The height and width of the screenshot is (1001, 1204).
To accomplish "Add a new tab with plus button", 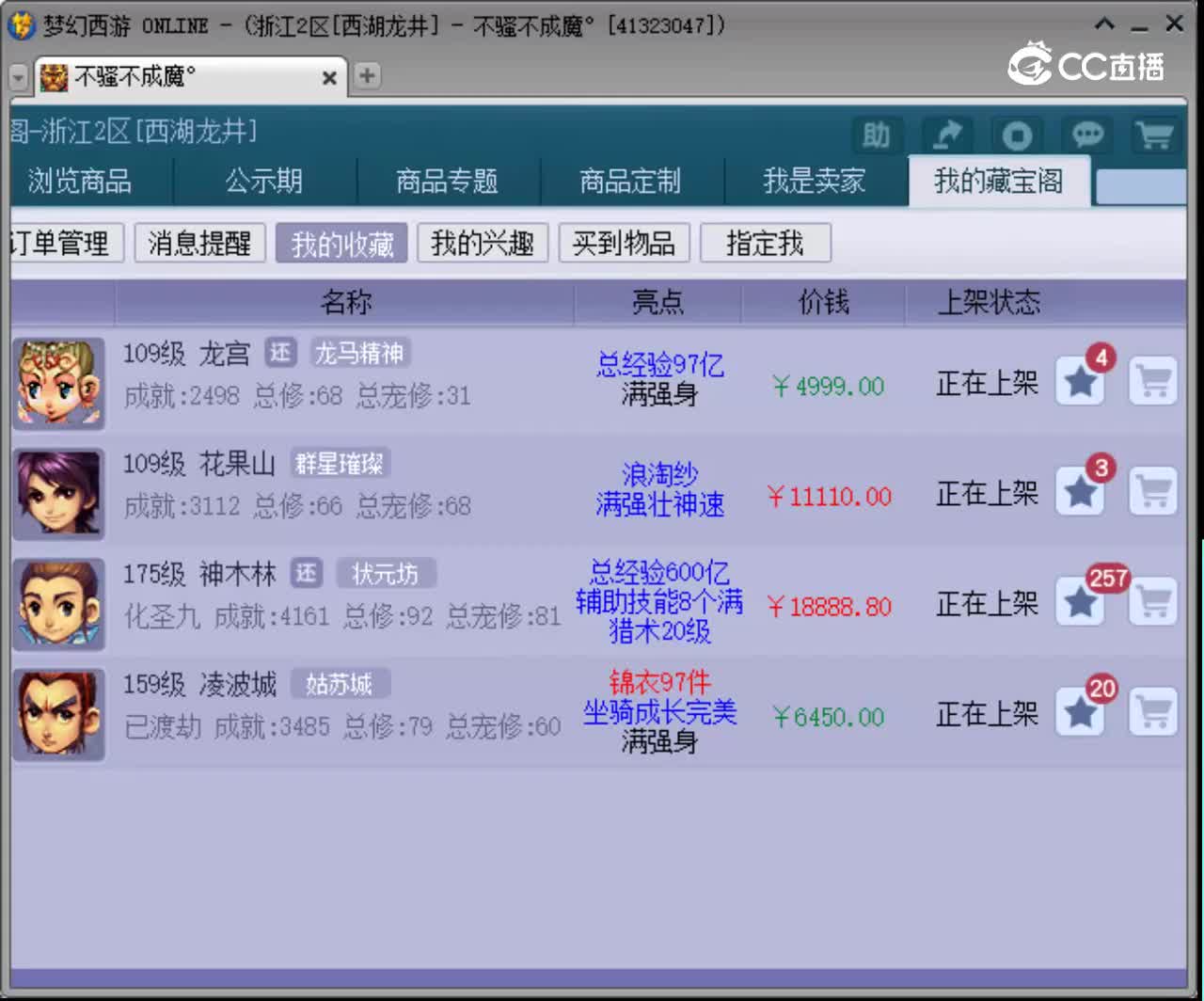I will coord(367,76).
